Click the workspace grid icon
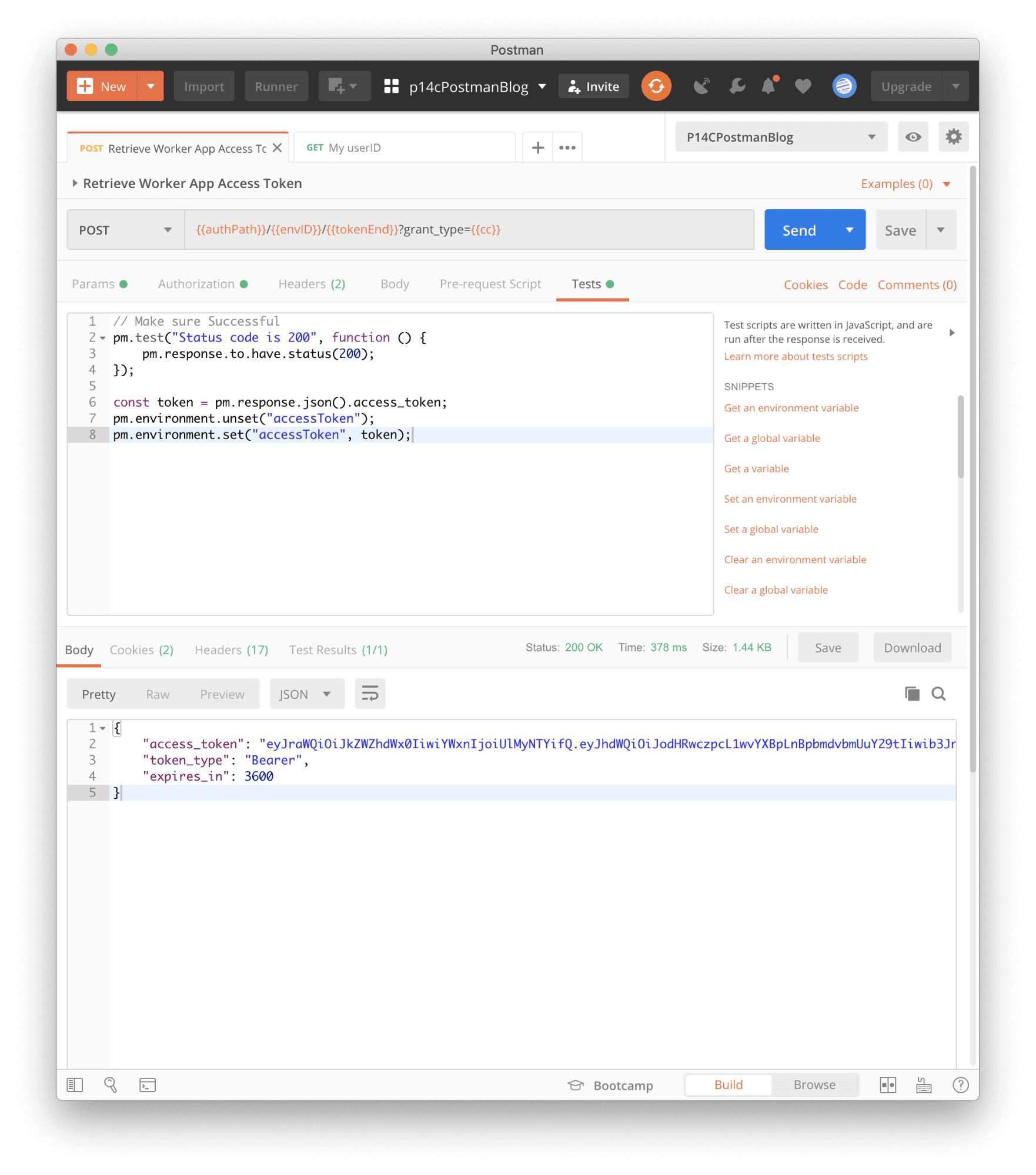The height and width of the screenshot is (1175, 1036). (x=392, y=86)
